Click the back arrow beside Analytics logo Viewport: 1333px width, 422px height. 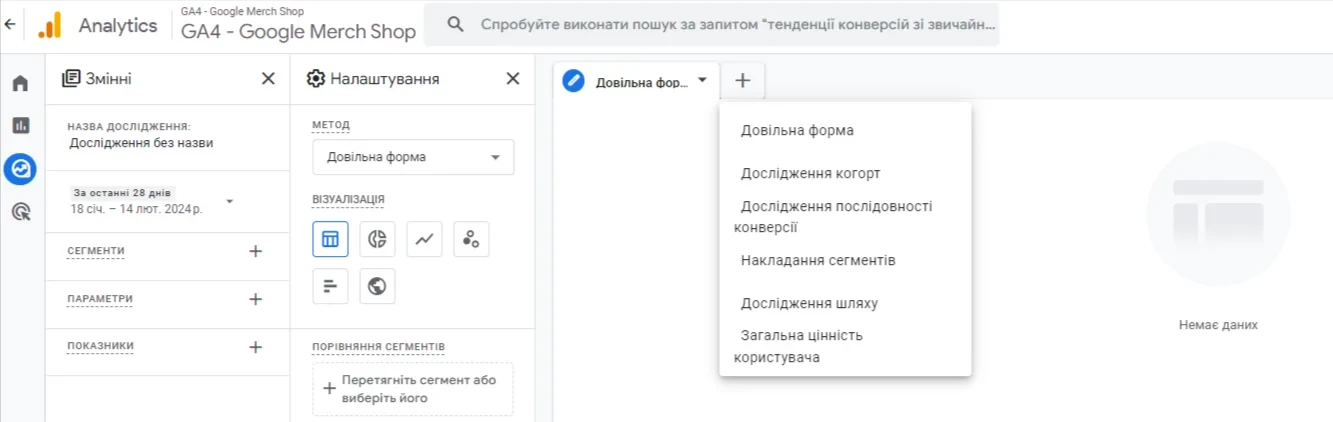pos(9,24)
